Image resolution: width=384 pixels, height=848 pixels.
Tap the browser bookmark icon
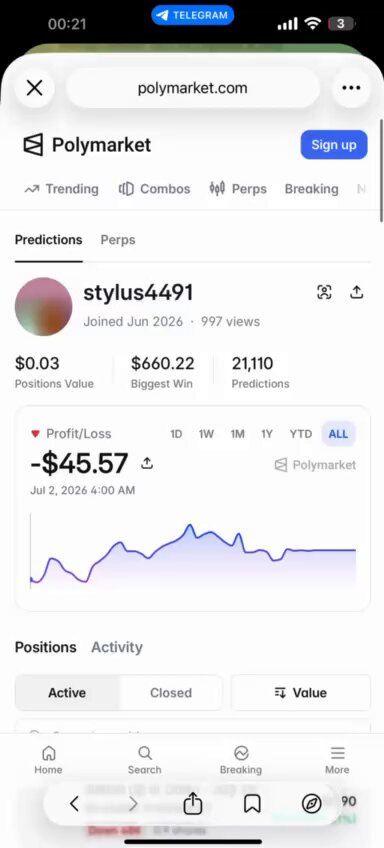(252, 804)
